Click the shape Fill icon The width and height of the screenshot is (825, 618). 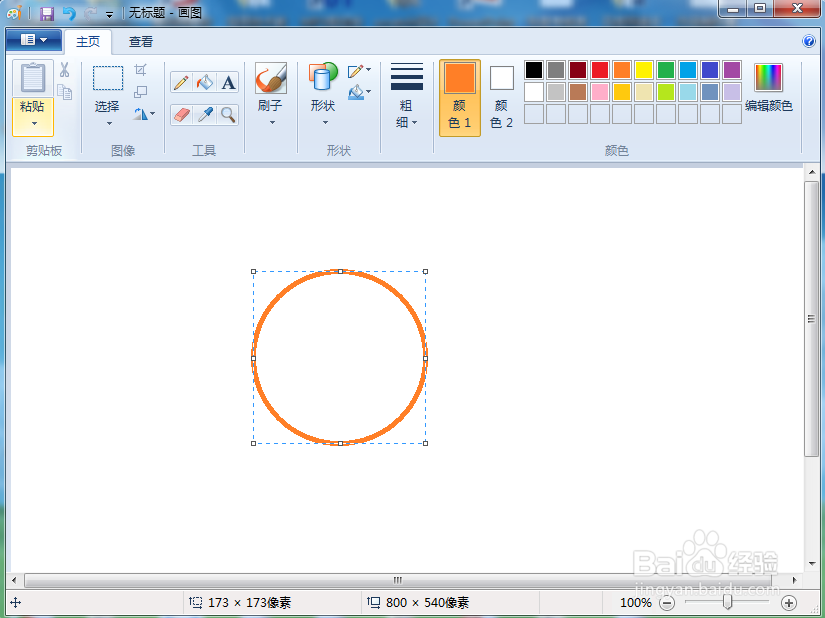pos(356,93)
